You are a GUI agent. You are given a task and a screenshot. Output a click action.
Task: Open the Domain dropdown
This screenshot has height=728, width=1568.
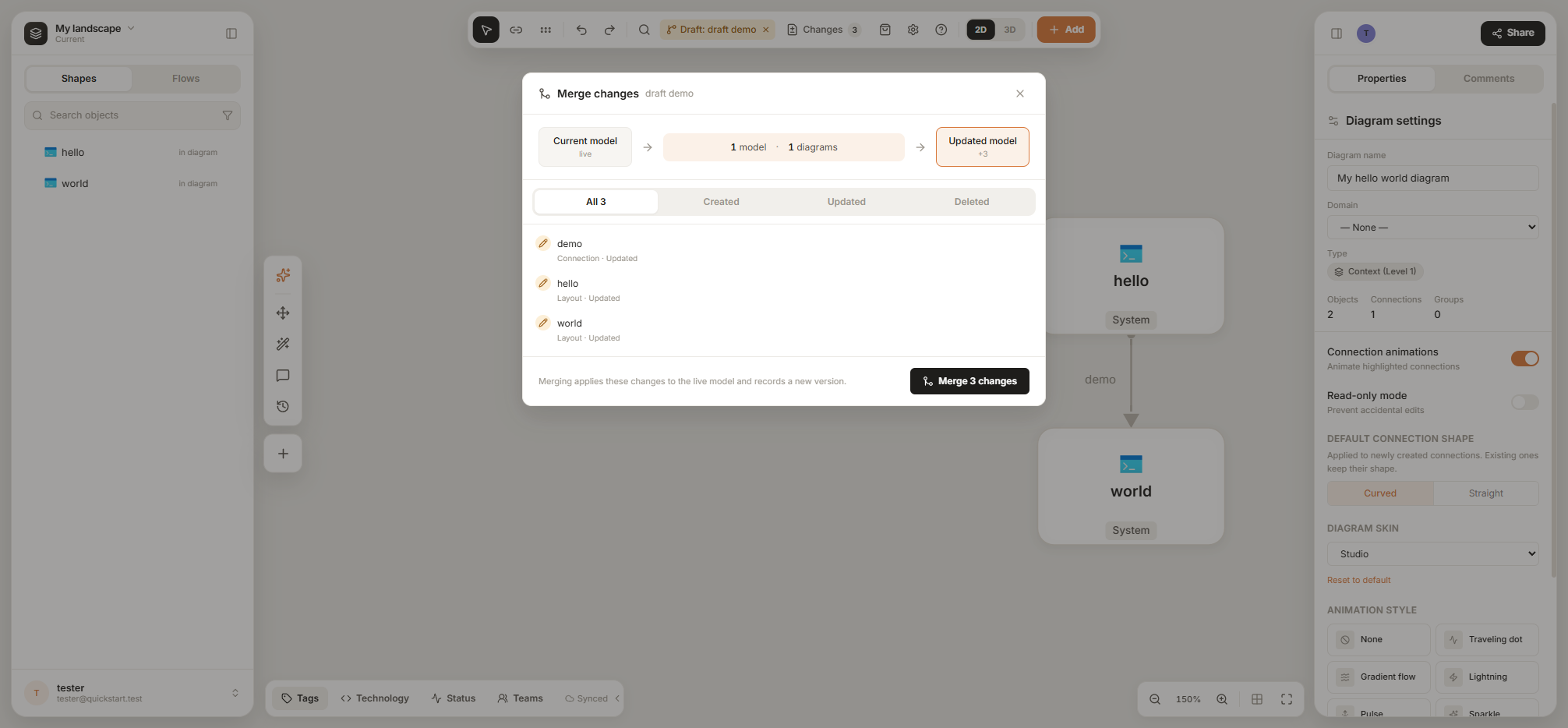[1432, 228]
